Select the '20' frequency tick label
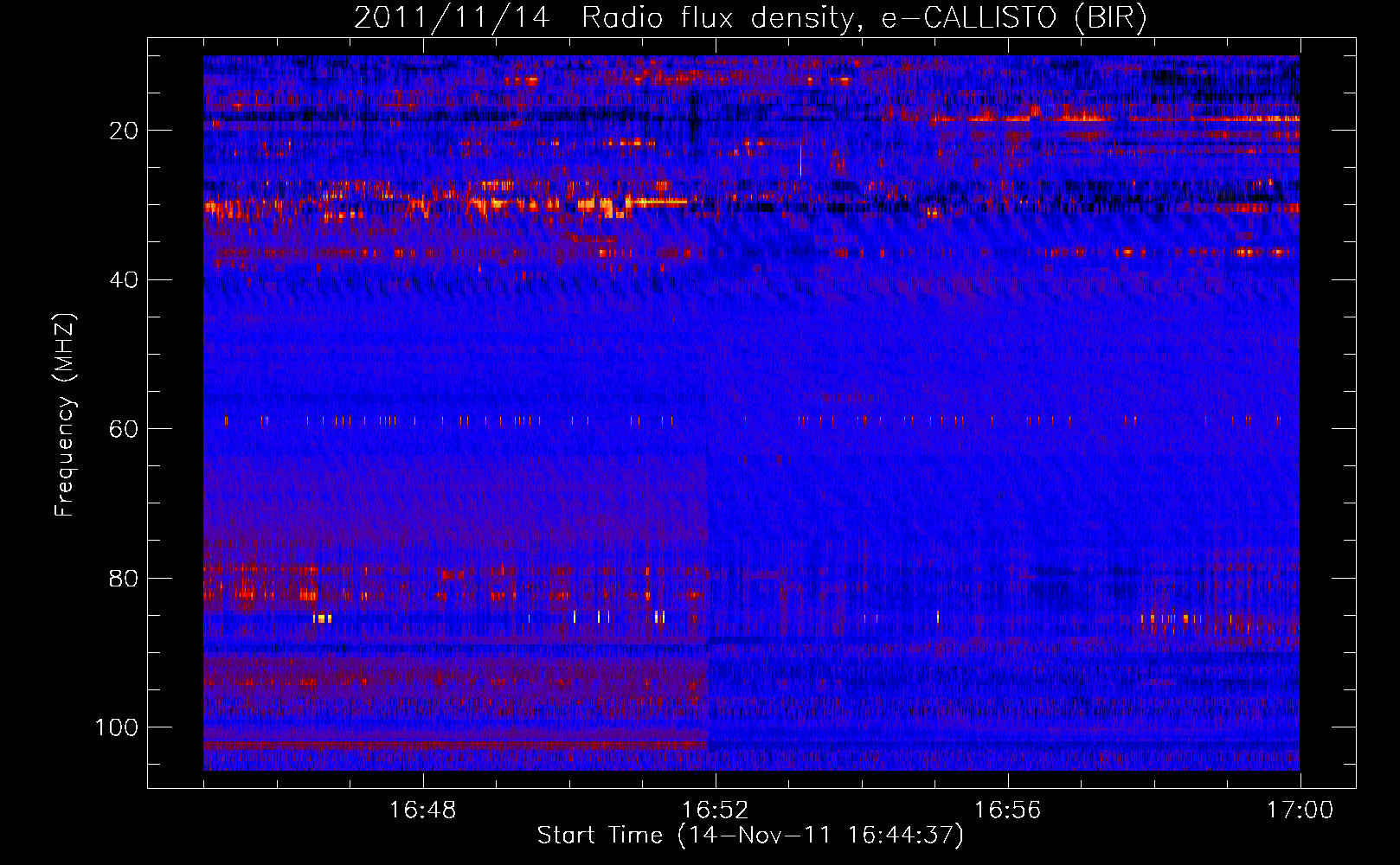The image size is (1400, 865). tap(124, 131)
